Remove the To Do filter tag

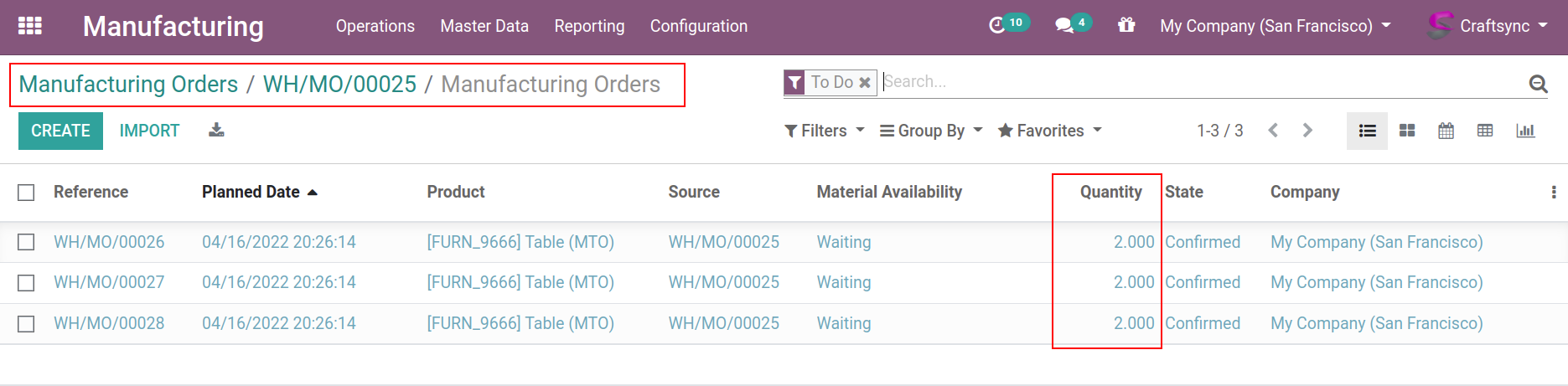865,82
